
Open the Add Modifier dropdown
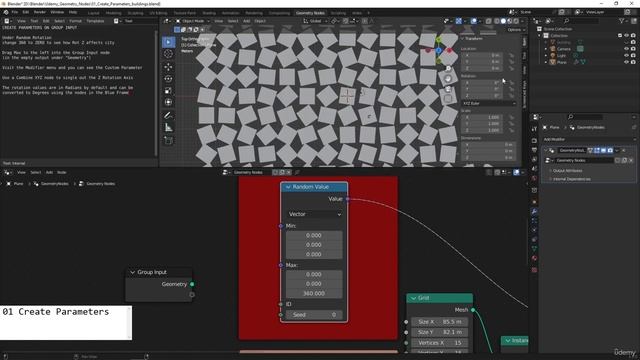point(589,140)
